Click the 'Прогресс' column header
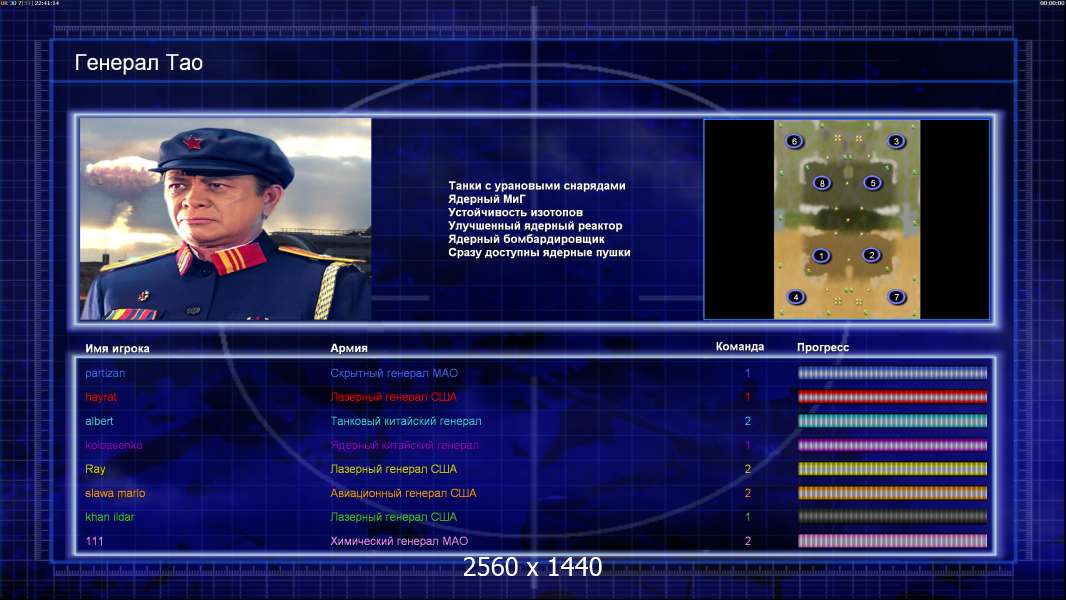The height and width of the screenshot is (600, 1066). 823,347
